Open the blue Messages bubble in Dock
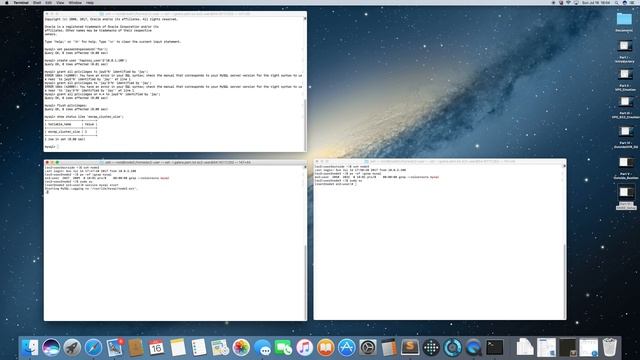The width and height of the screenshot is (640, 360). point(262,348)
